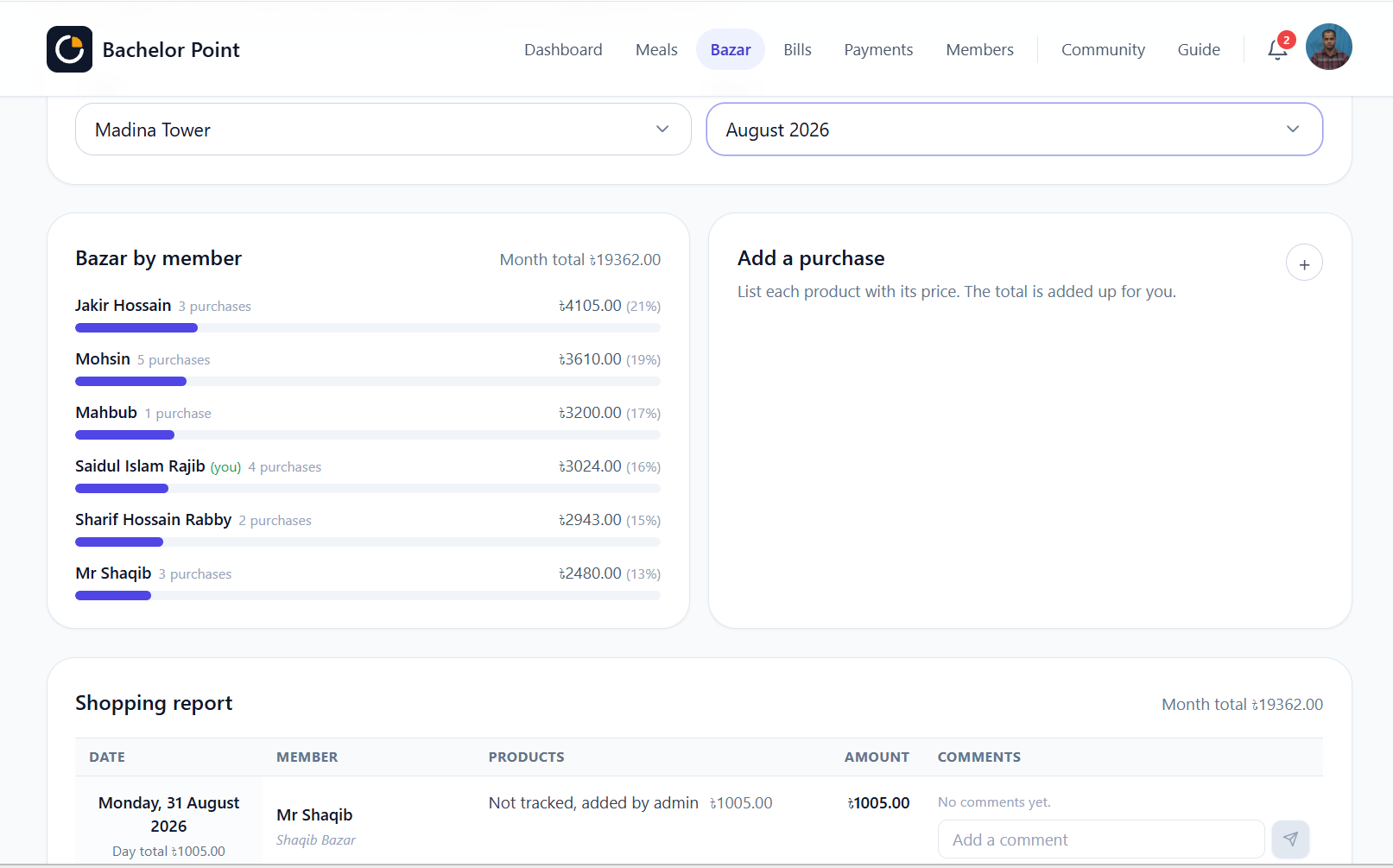Select Sharif Hossain Rabby in member list

tap(153, 520)
